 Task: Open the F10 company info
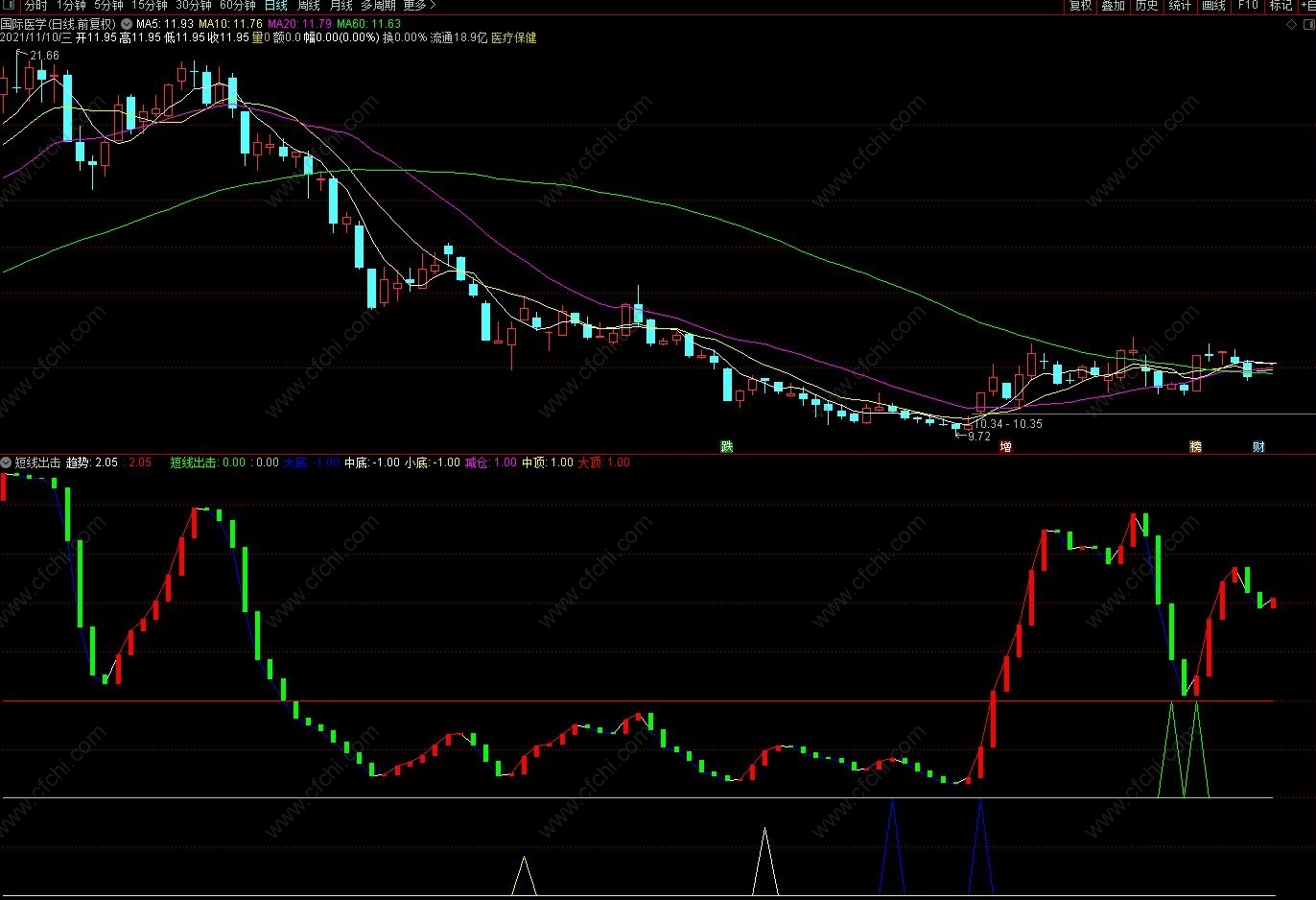[1248, 6]
